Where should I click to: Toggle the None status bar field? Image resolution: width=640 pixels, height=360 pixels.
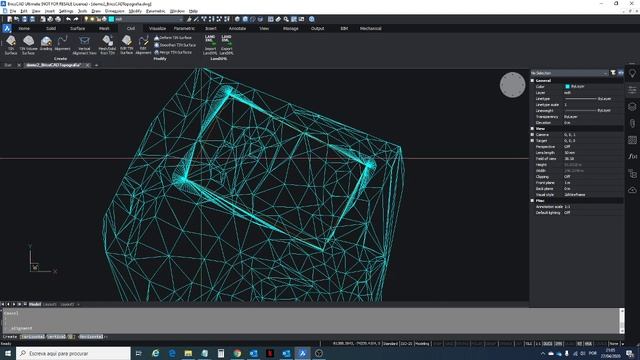(614, 344)
